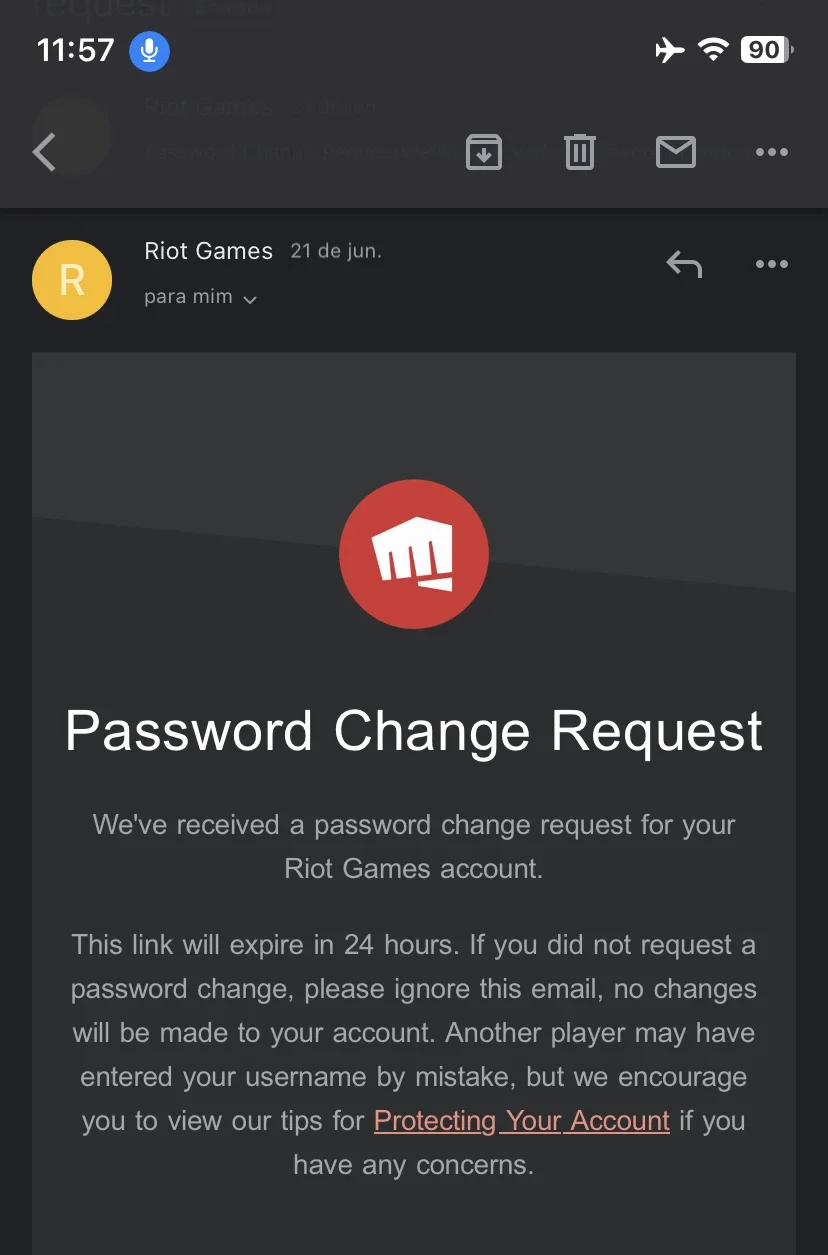The image size is (828, 1255).
Task: Tap the battery indicator showing 90
Action: [766, 50]
